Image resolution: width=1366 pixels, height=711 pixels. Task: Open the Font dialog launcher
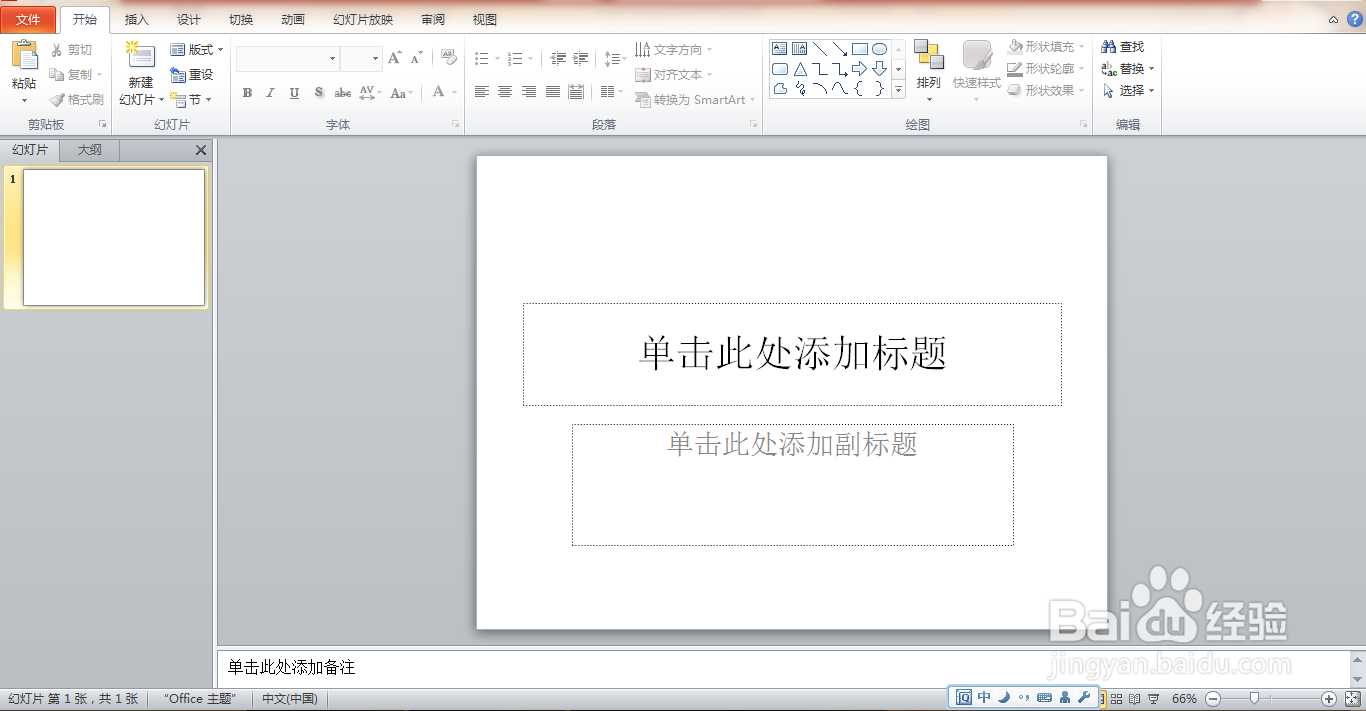(455, 125)
